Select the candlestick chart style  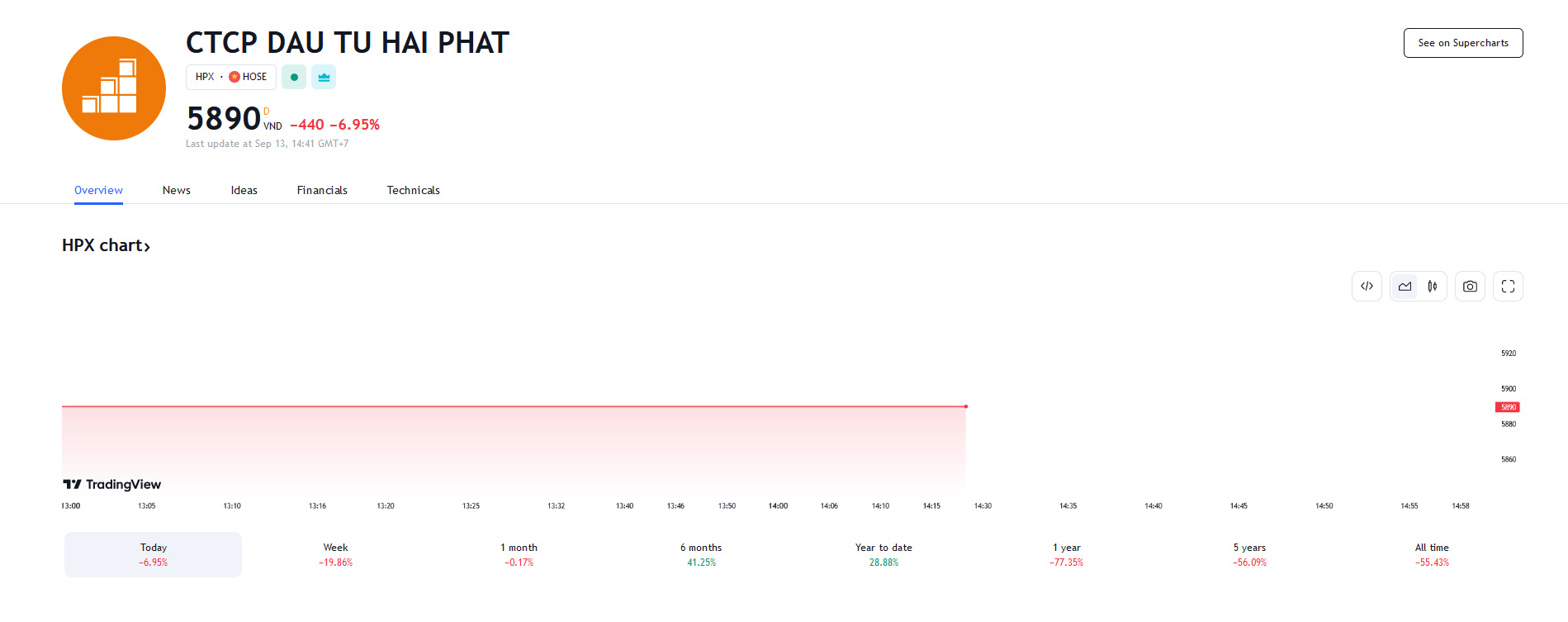[1433, 286]
